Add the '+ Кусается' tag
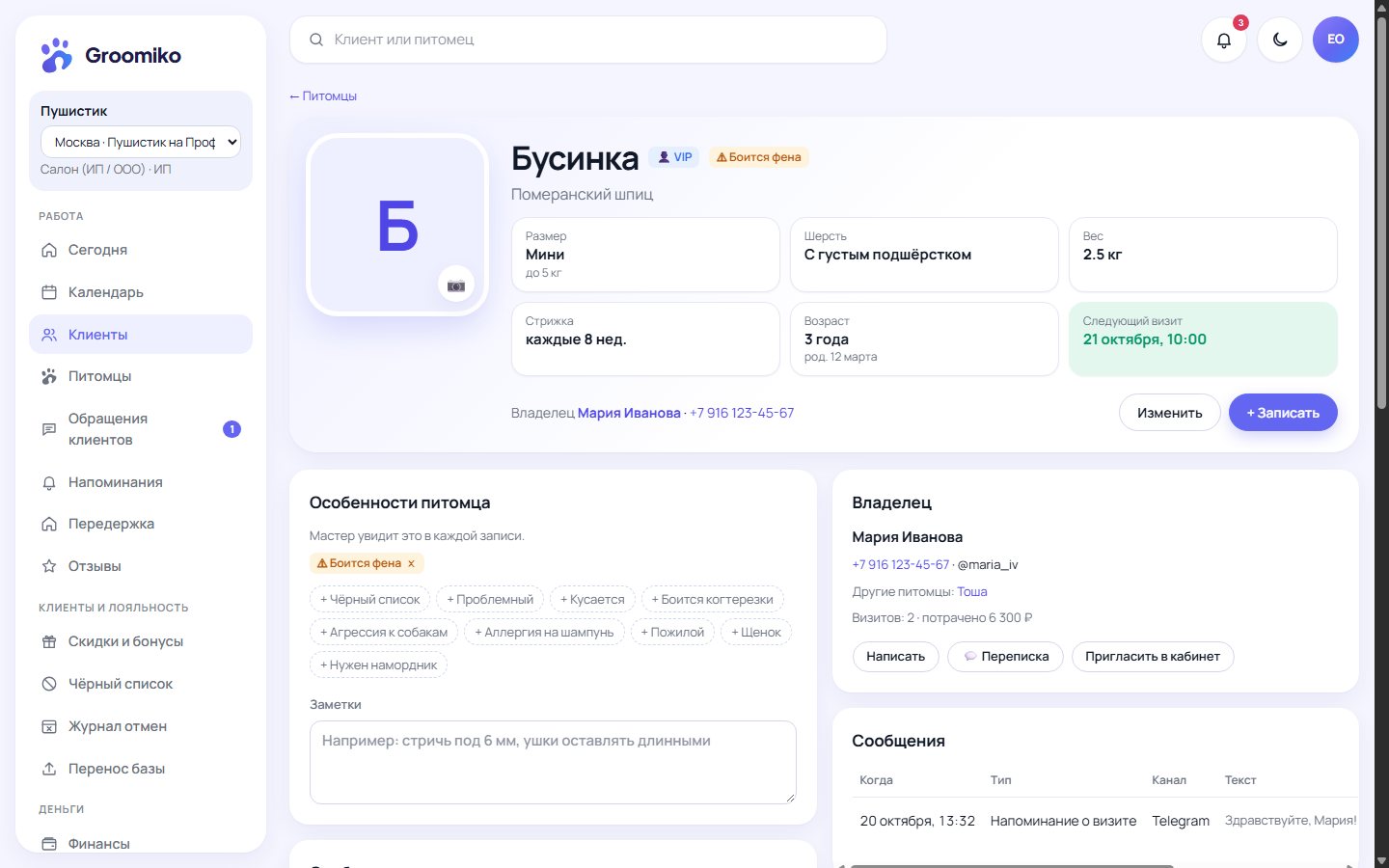Image resolution: width=1389 pixels, height=868 pixels. tap(592, 600)
